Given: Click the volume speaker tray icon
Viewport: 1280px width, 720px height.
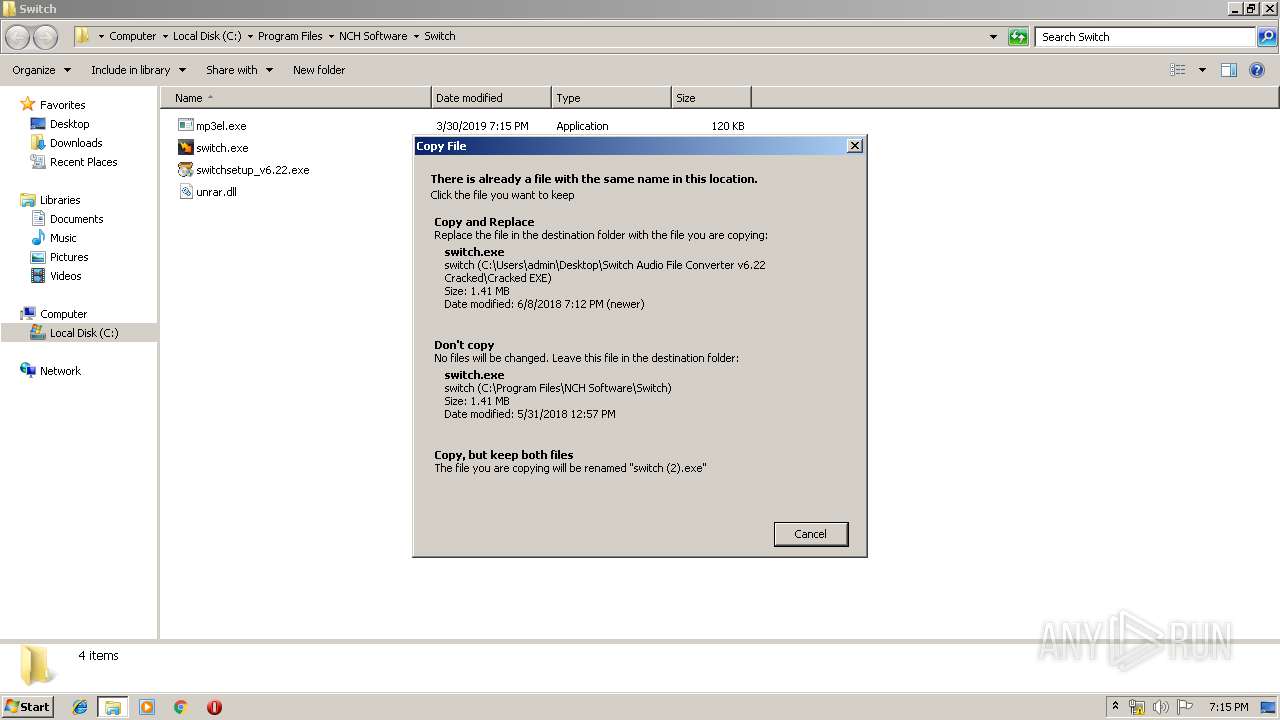Looking at the screenshot, I should (1160, 707).
